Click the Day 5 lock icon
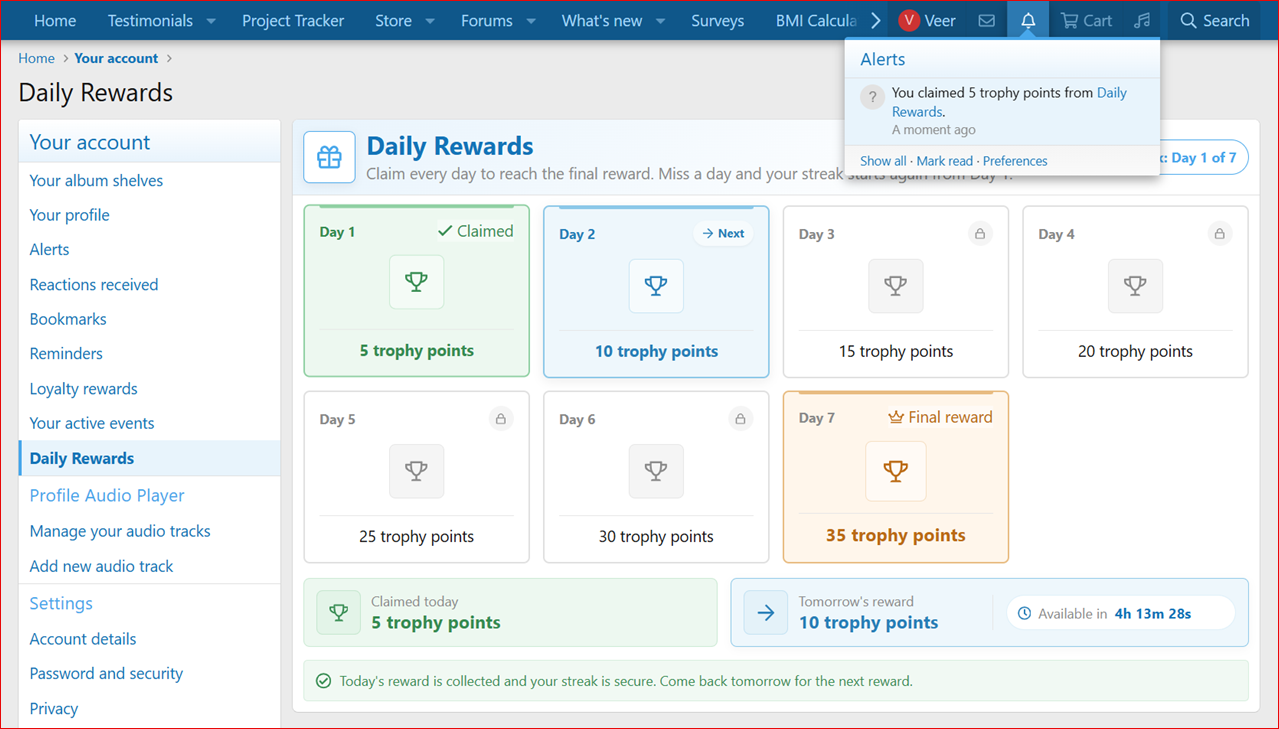This screenshot has height=729, width=1279. click(501, 419)
